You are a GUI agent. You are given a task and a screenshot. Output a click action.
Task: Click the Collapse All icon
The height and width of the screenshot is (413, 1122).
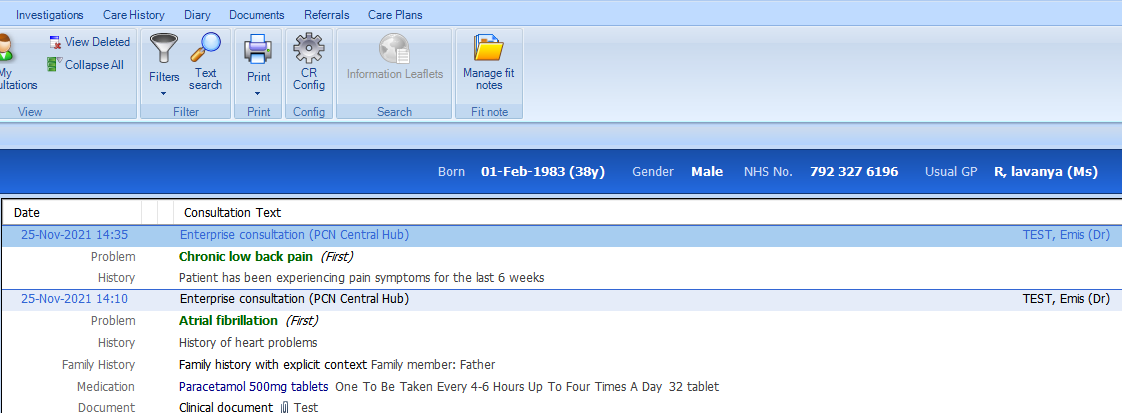54,64
